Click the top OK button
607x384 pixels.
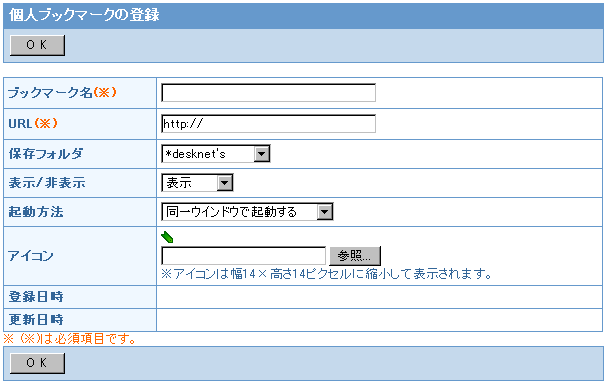37,45
